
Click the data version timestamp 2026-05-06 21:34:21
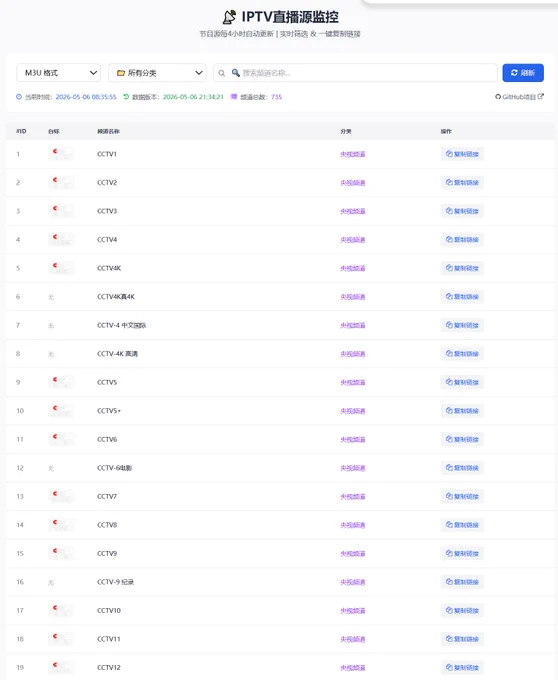[193, 97]
